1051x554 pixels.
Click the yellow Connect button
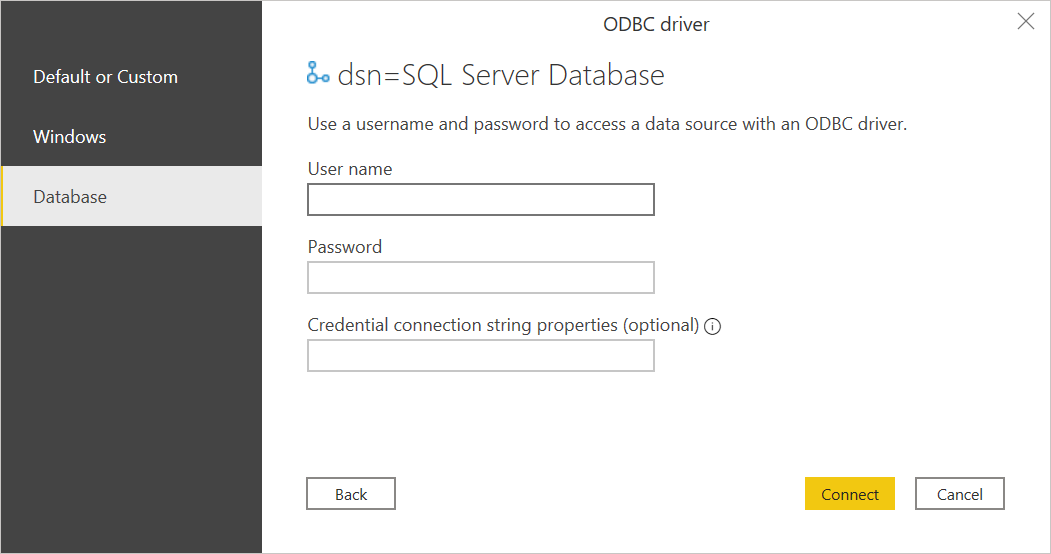[849, 494]
